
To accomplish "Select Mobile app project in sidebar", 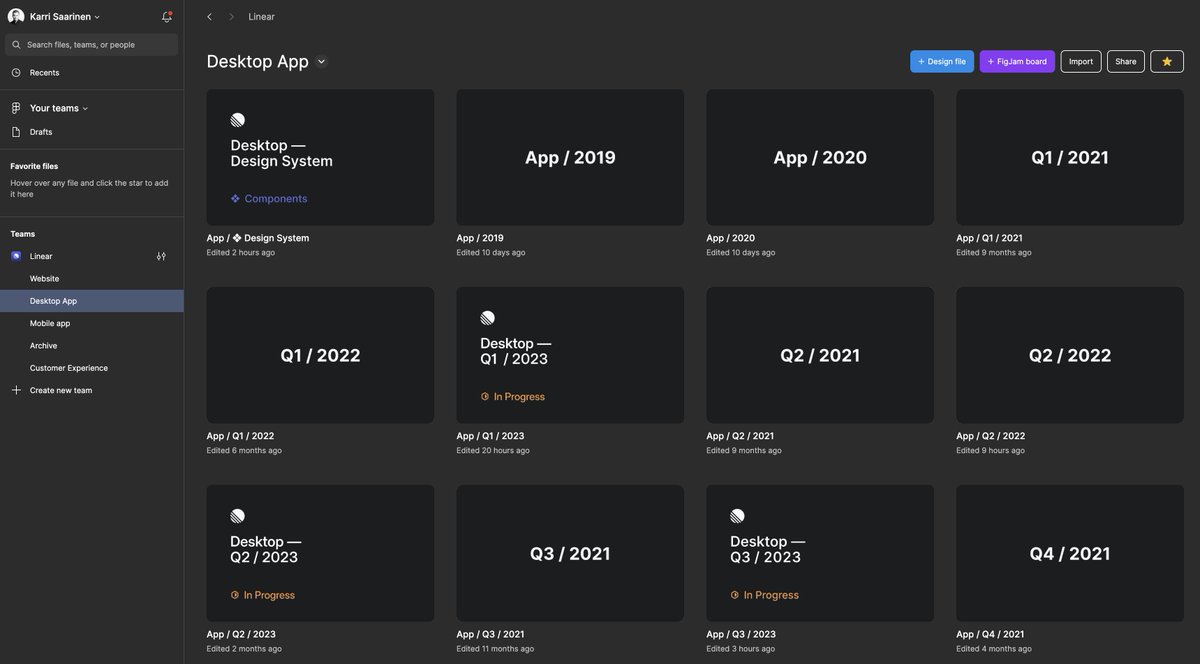I will [50, 323].
